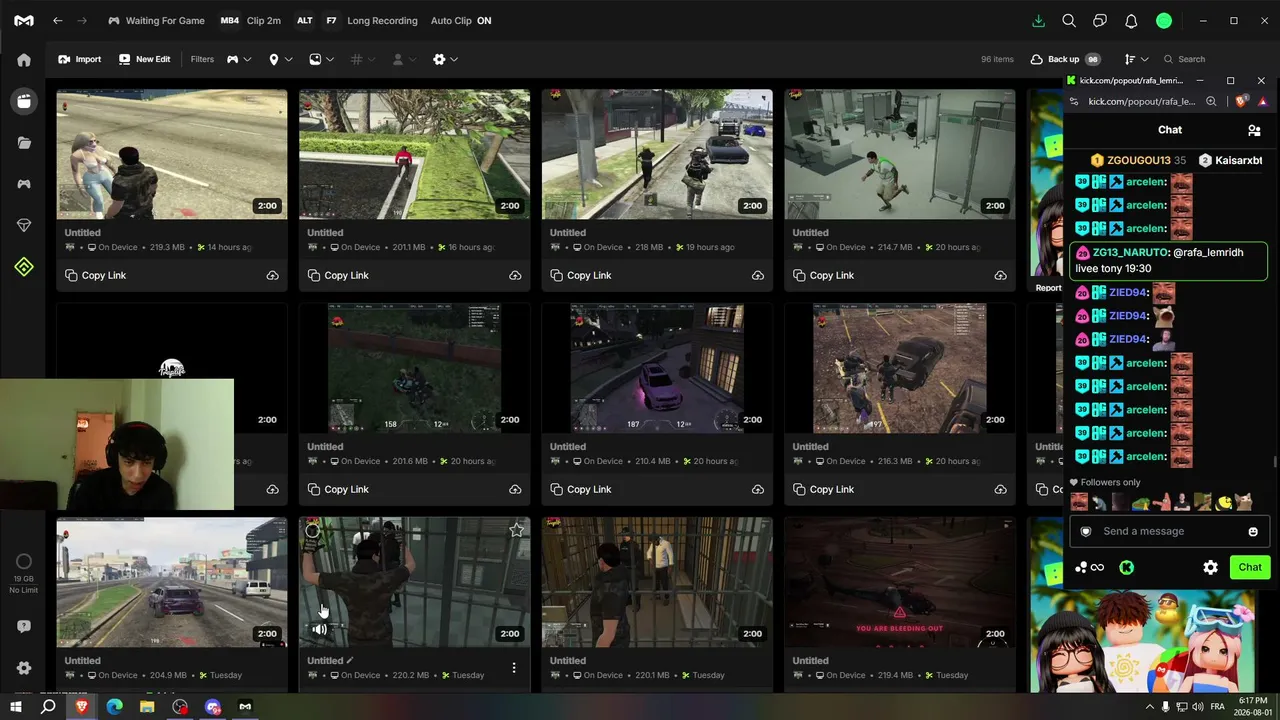Toggle Auto Clip ON setting

(461, 20)
